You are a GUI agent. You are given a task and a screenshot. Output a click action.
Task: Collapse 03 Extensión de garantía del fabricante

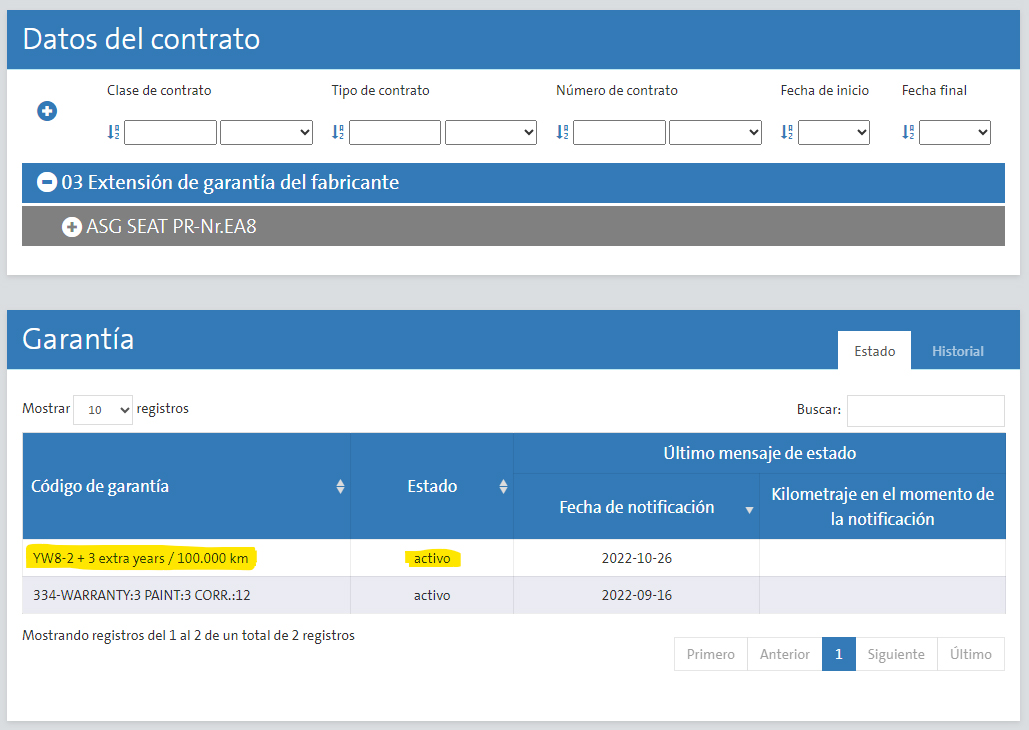pyautogui.click(x=46, y=183)
